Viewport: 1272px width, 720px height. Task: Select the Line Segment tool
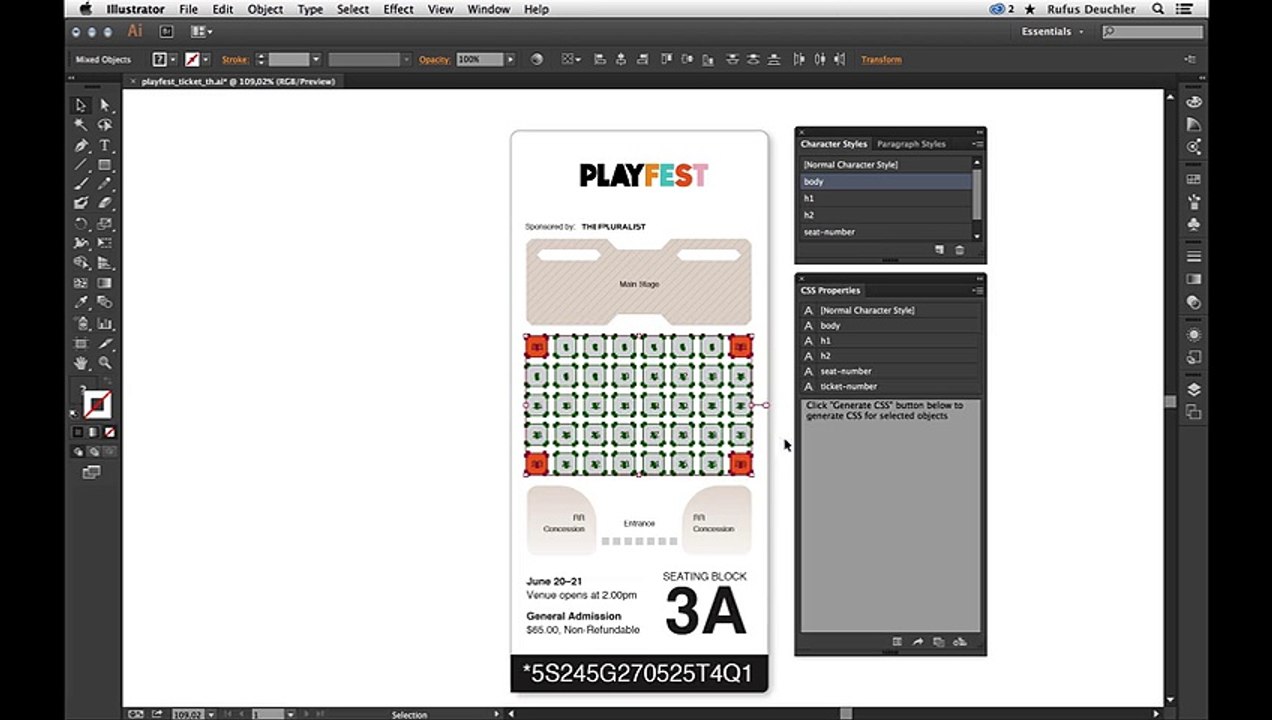(81, 165)
